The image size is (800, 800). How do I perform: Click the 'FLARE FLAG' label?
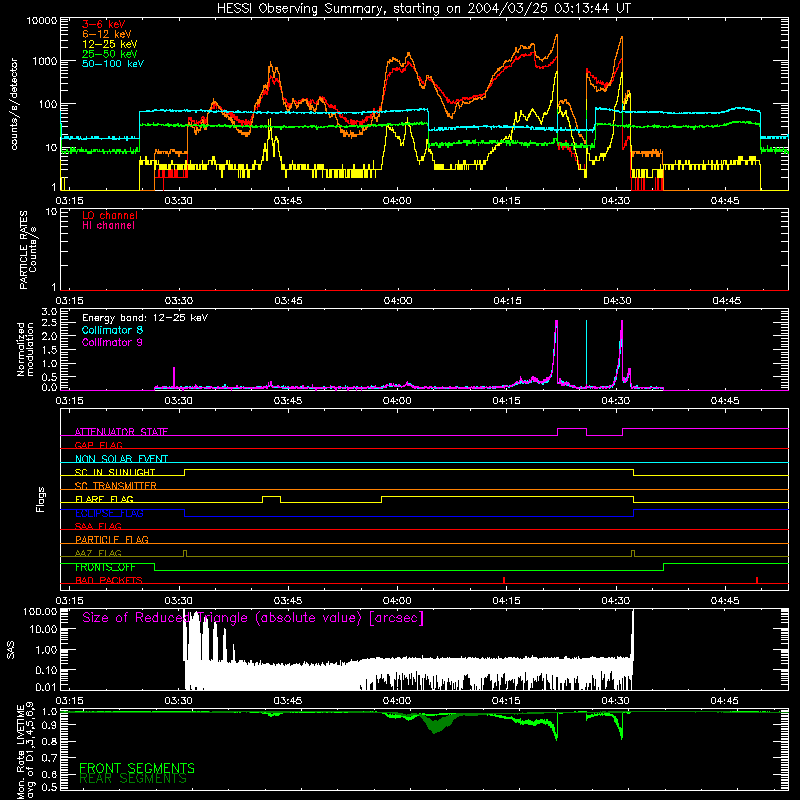coord(104,499)
